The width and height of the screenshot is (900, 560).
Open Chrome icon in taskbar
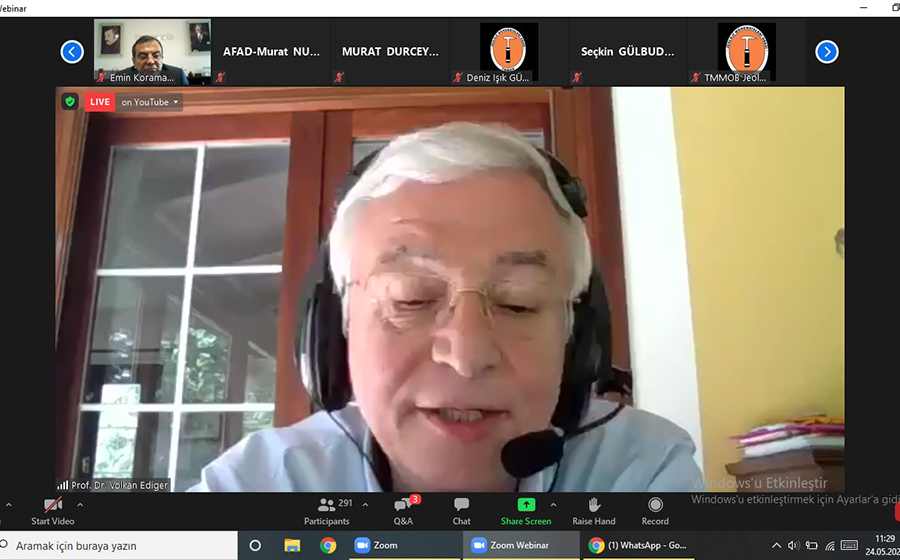(328, 546)
